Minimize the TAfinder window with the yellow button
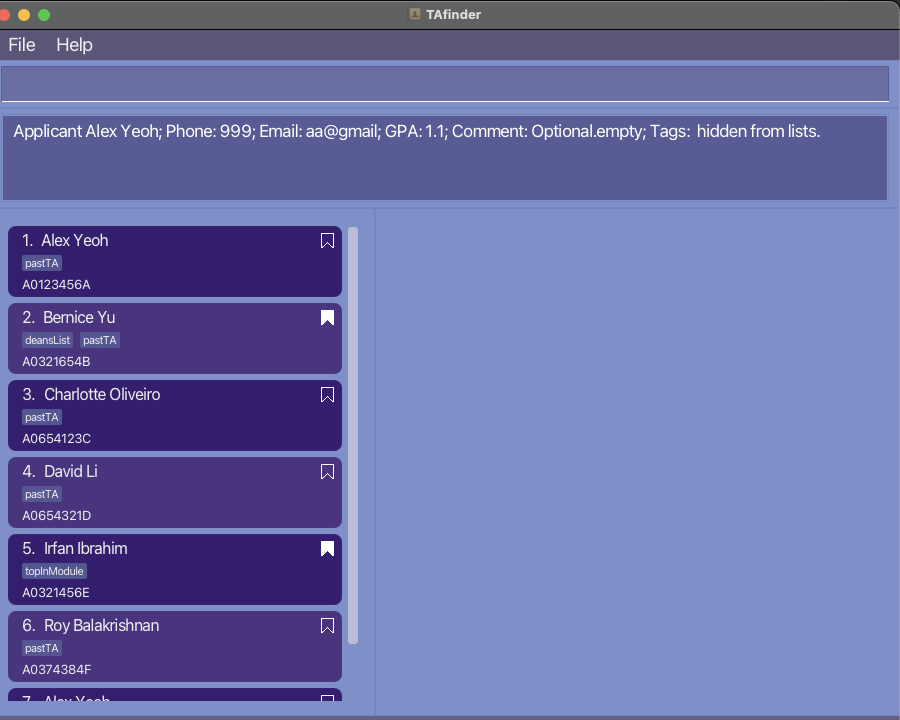This screenshot has height=720, width=900. pyautogui.click(x=24, y=15)
